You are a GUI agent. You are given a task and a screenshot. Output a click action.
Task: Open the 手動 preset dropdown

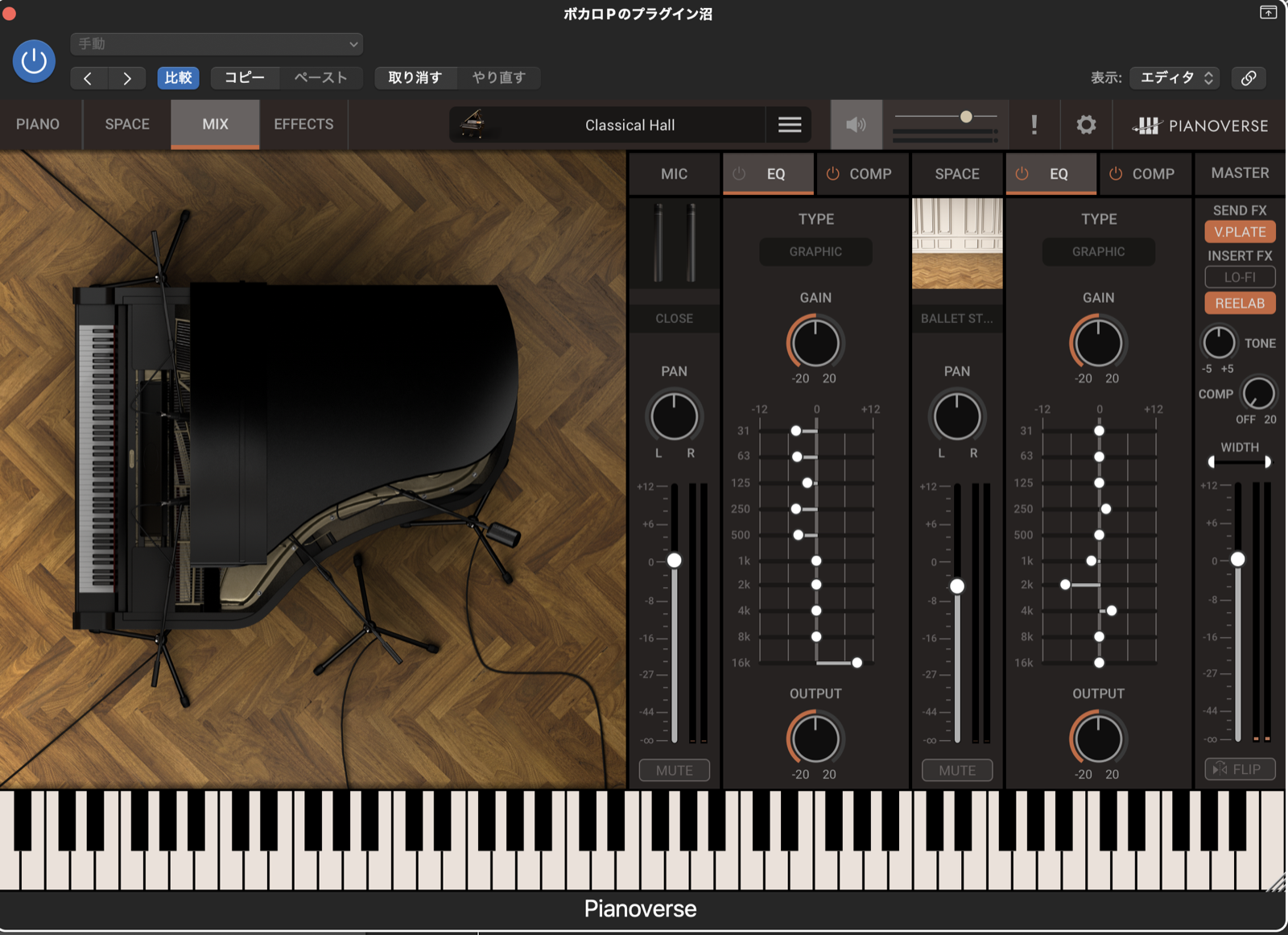click(217, 43)
